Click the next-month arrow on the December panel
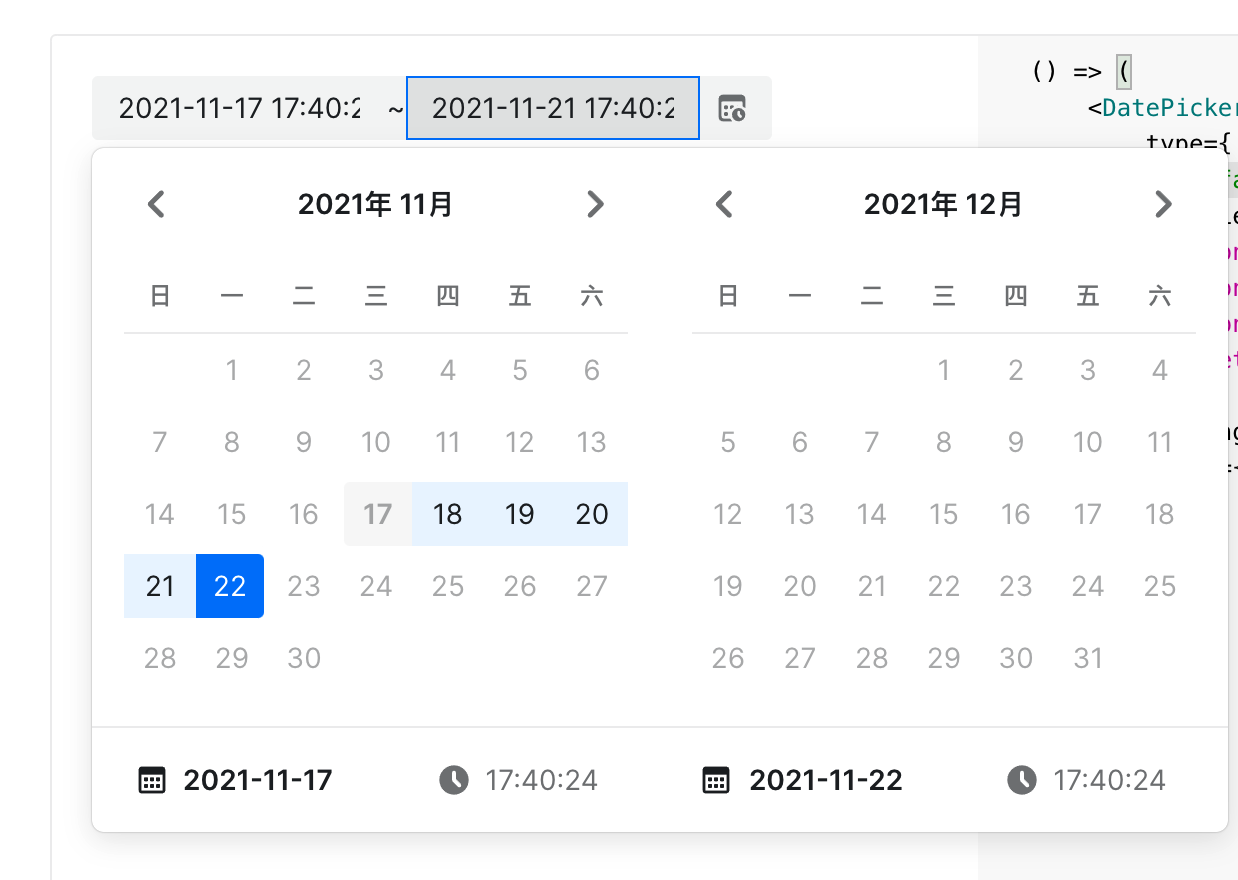The image size is (1238, 880). pos(1163,204)
